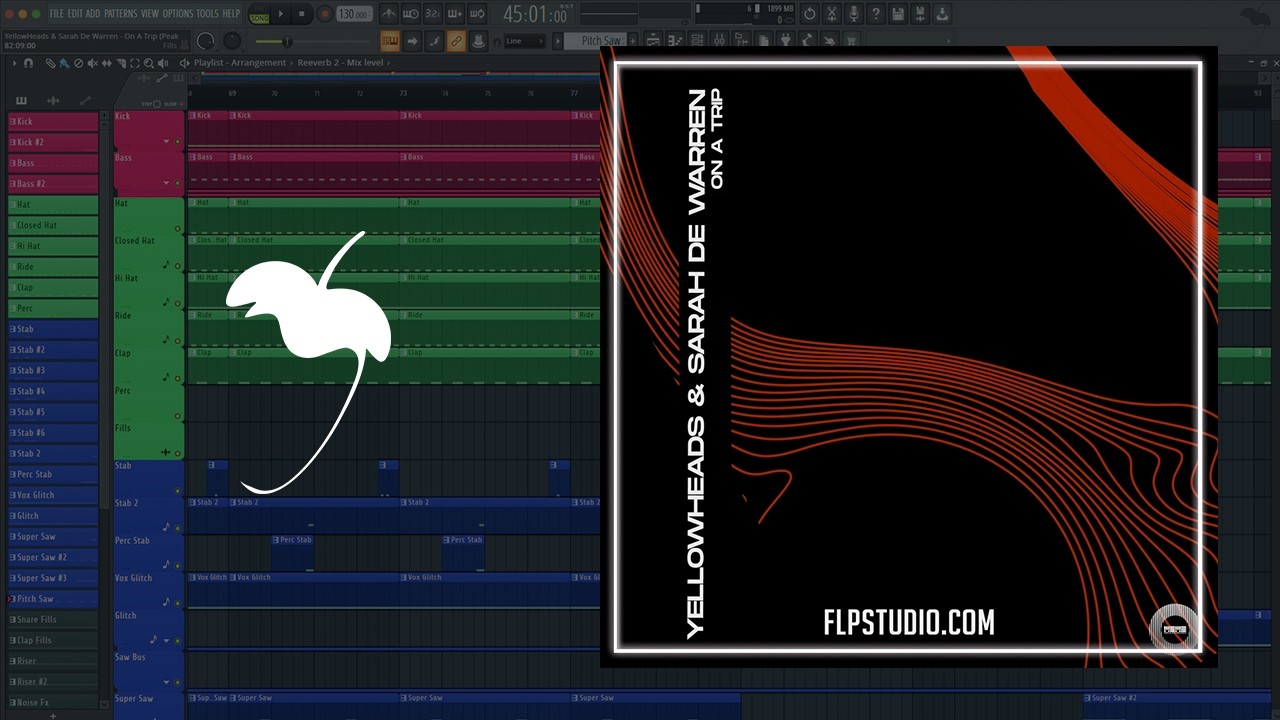The height and width of the screenshot is (720, 1280).
Task: Open the Pitch Saw pattern selector
Action: point(594,41)
